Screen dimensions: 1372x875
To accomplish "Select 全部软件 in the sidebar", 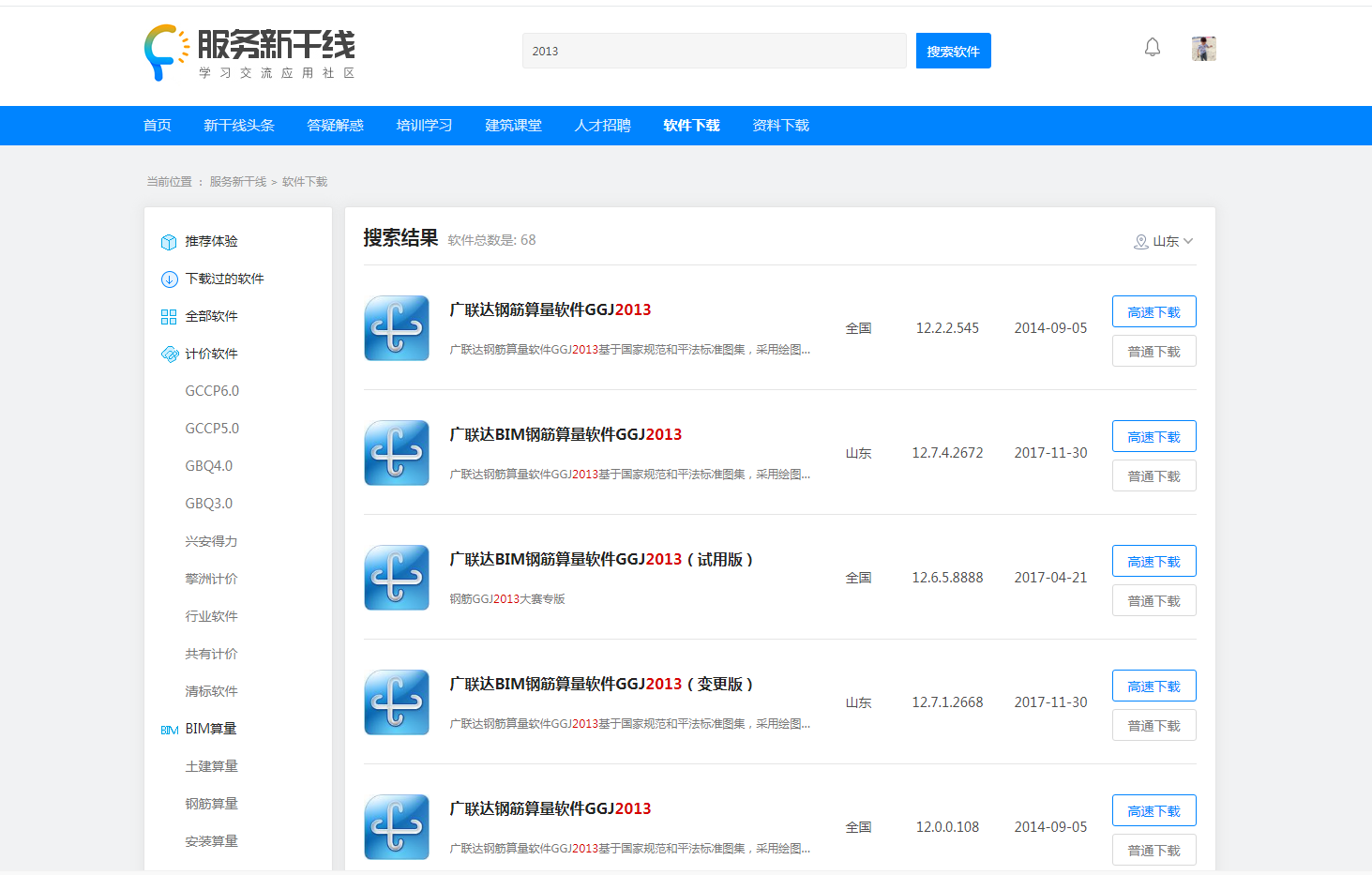I will pos(212,316).
